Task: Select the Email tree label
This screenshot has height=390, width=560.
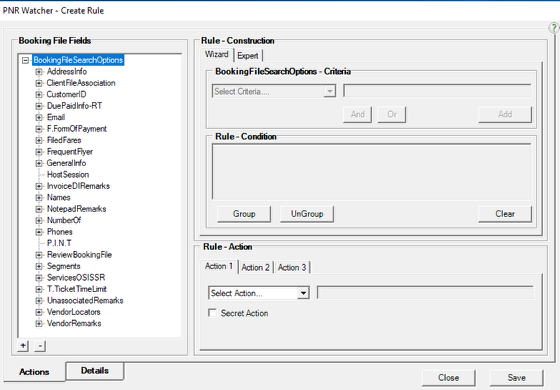Action: coord(56,118)
